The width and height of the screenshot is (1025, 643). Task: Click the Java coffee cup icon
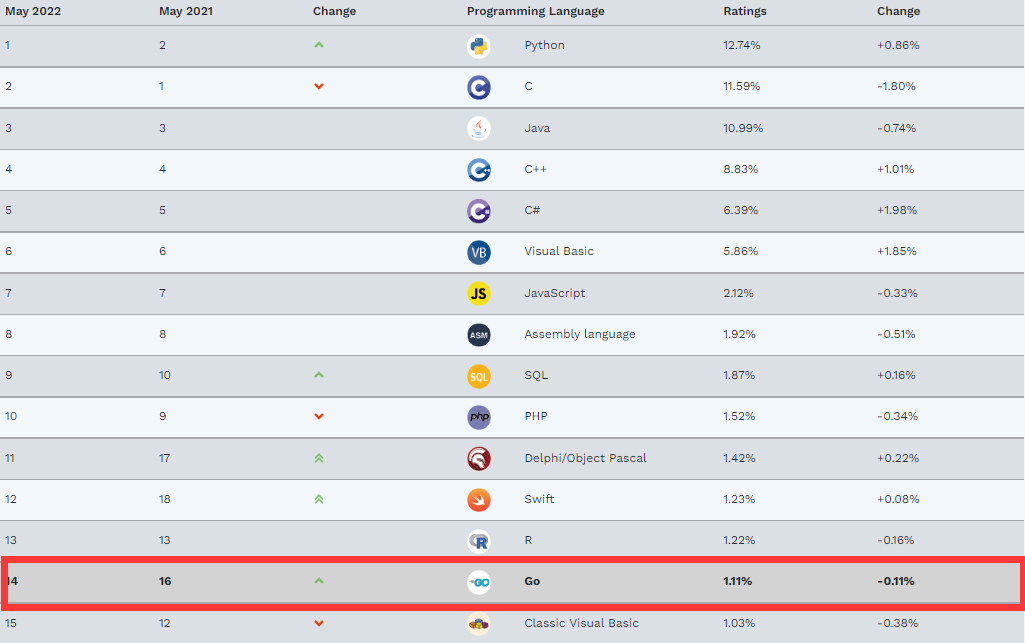pyautogui.click(x=478, y=128)
